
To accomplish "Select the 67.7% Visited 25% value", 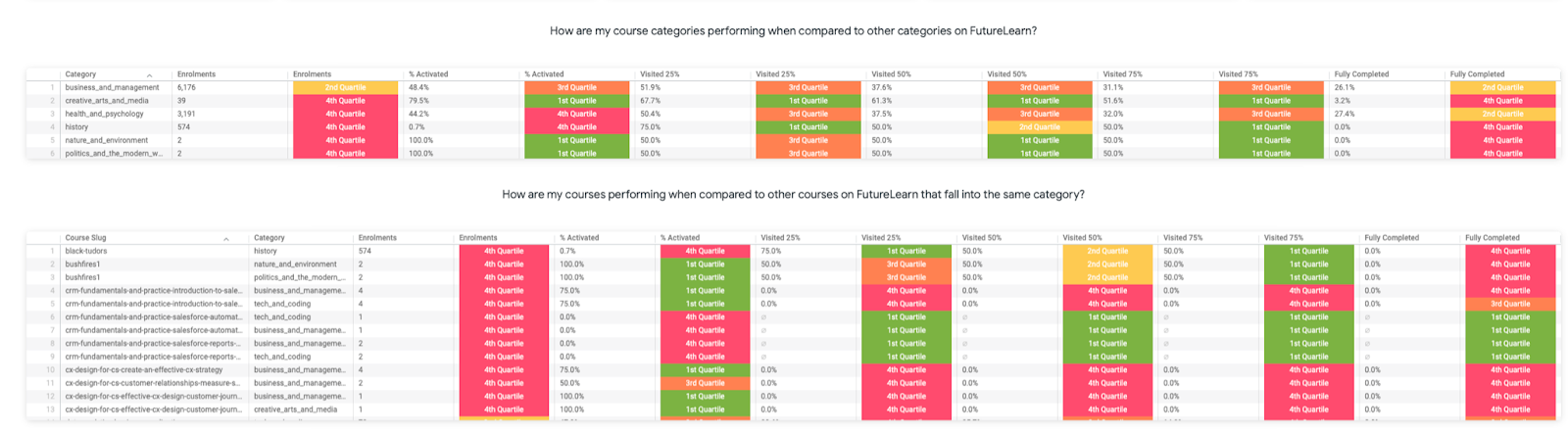I will [x=650, y=101].
